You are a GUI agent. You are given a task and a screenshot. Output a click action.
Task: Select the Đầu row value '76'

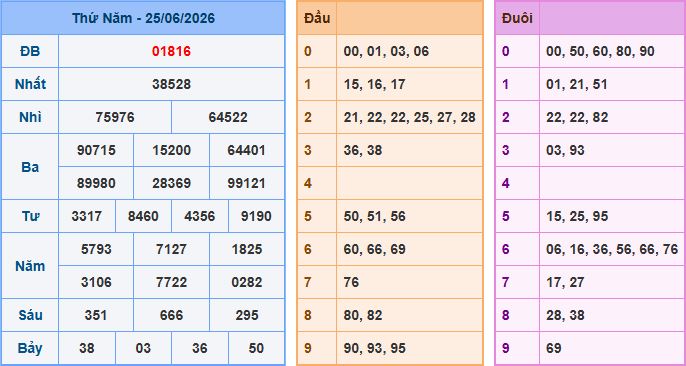point(351,282)
